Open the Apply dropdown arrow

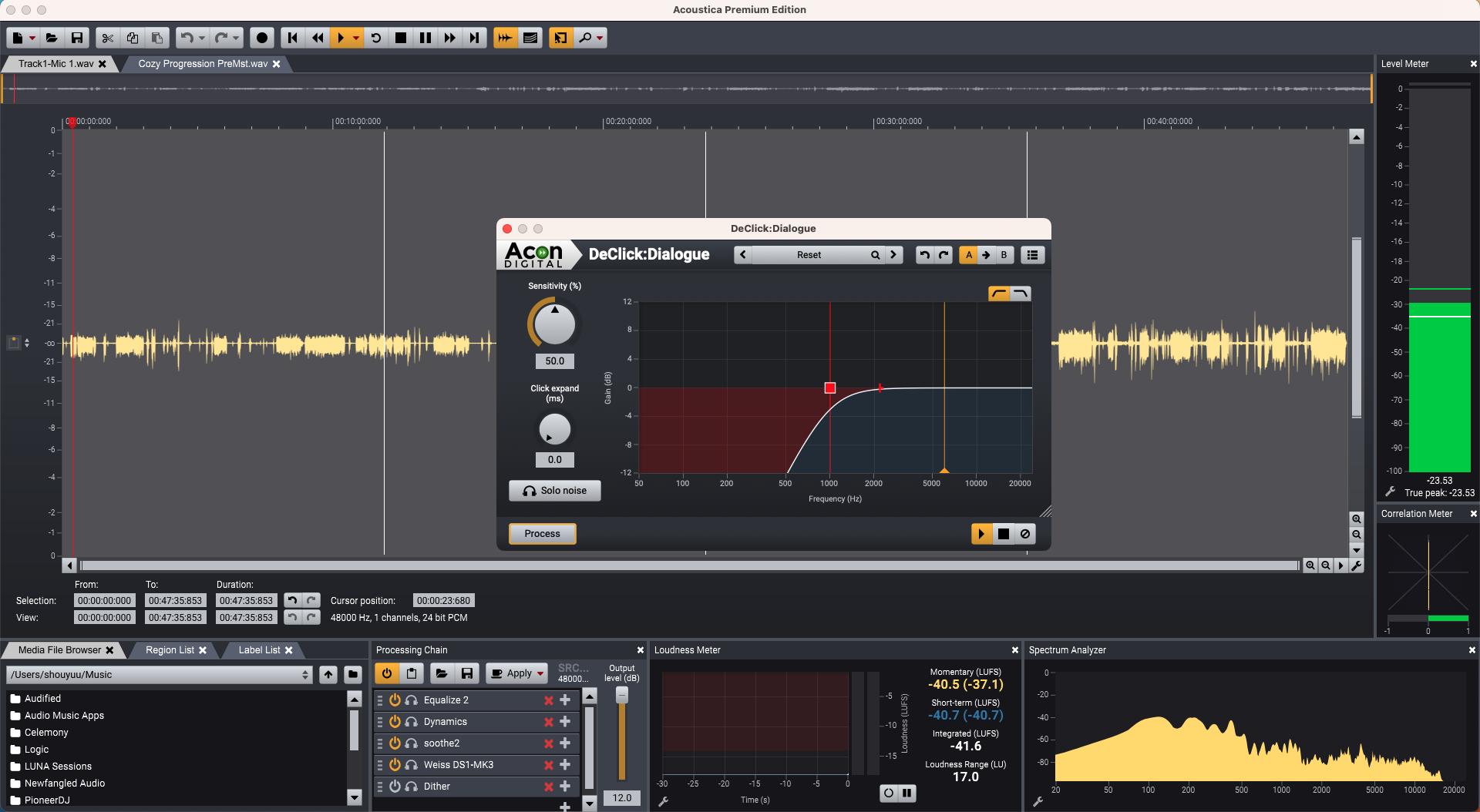coord(541,673)
